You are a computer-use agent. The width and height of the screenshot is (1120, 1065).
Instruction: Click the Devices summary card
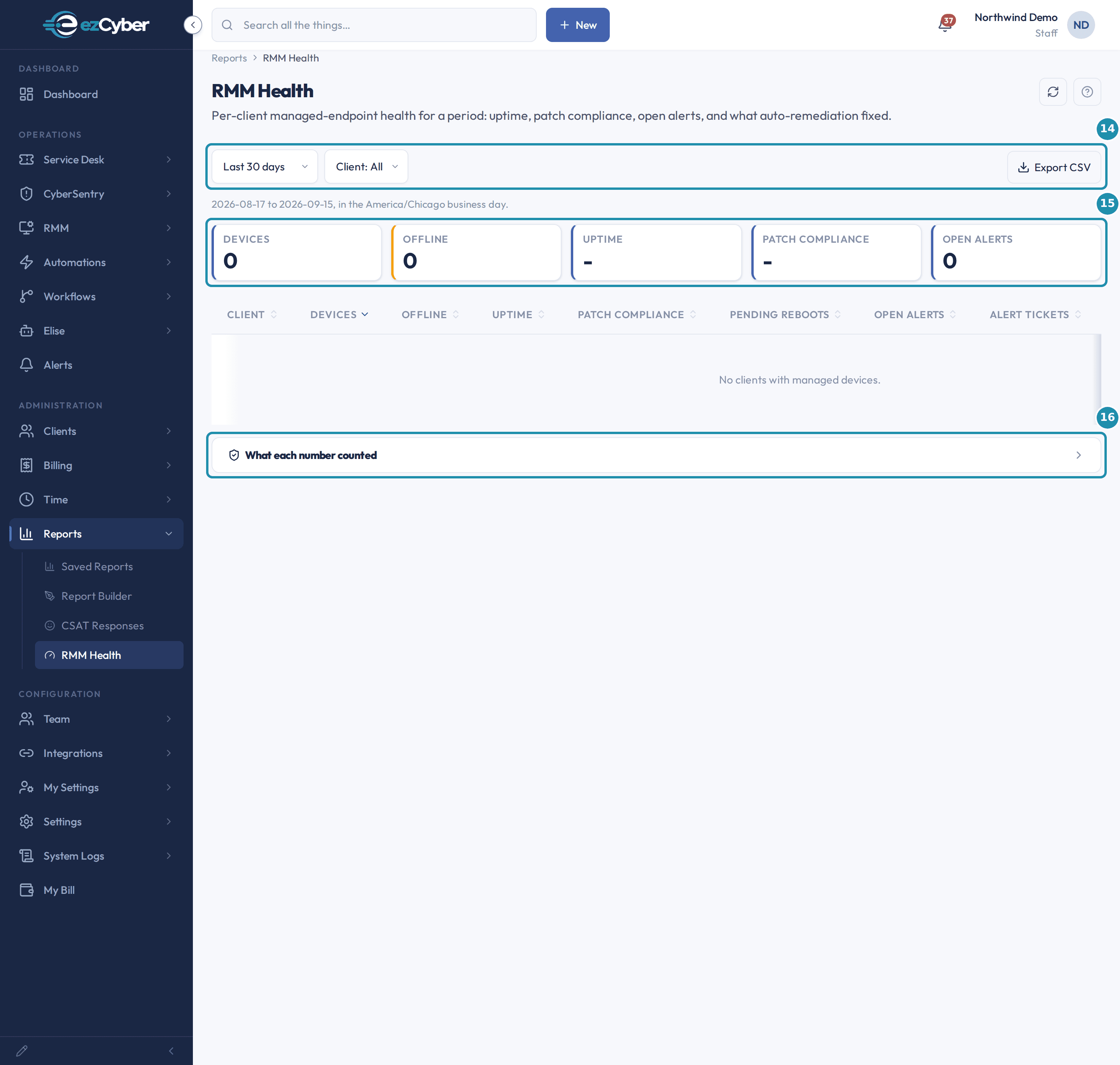coord(296,252)
